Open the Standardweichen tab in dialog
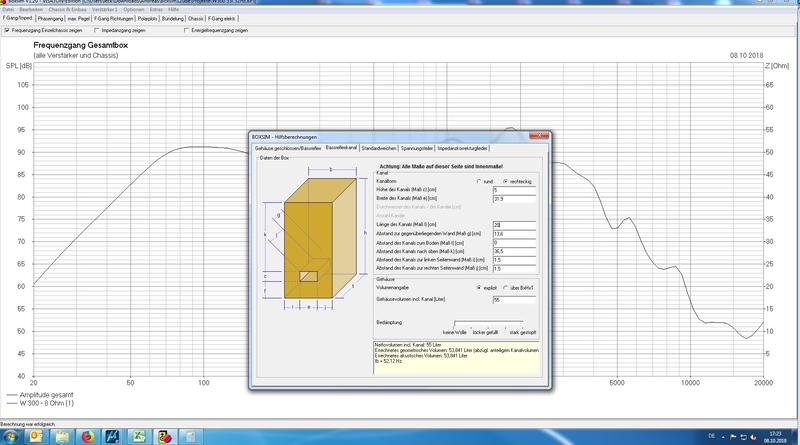The image size is (800, 445). (x=379, y=148)
